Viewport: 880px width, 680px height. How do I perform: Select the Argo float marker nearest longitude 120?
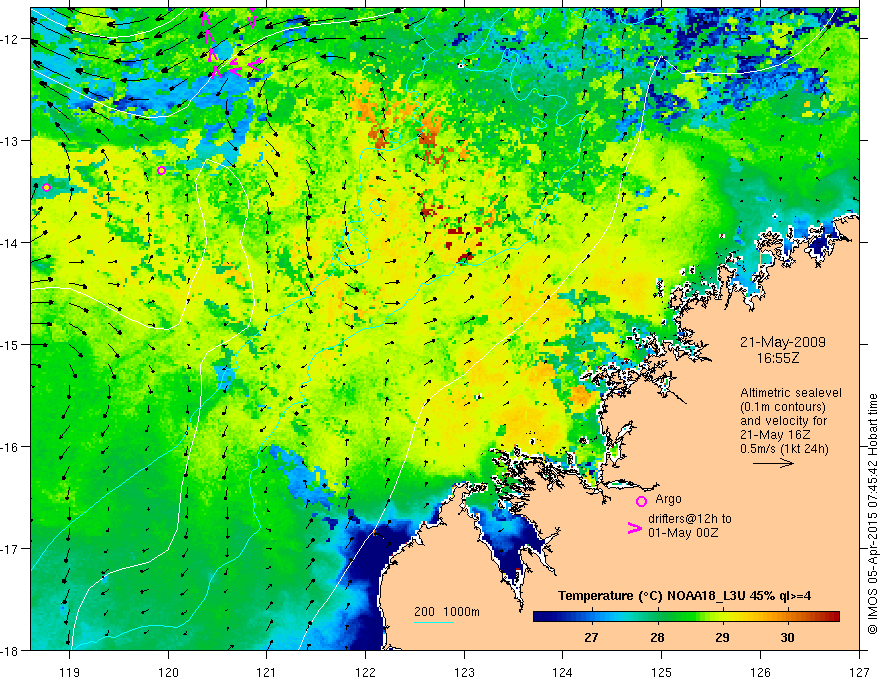pos(162,171)
